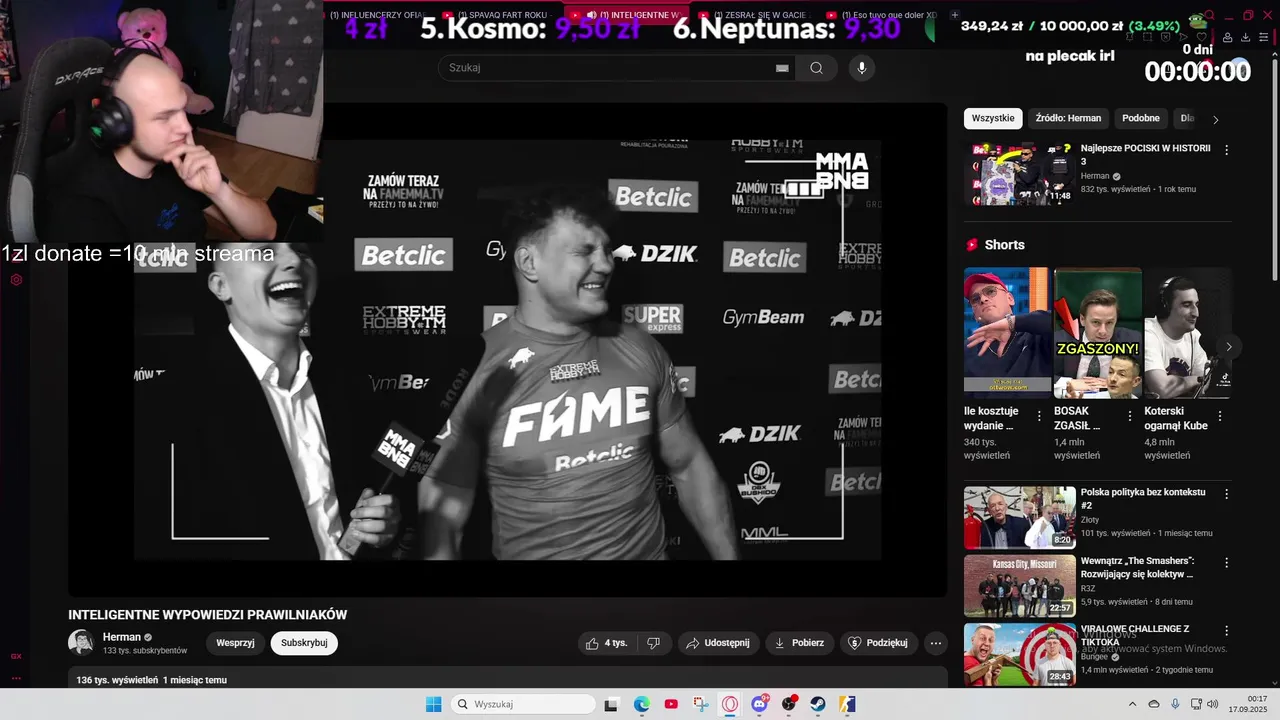Click microphone icon in system tray
Viewport: 1280px width, 720px height.
point(1175,704)
